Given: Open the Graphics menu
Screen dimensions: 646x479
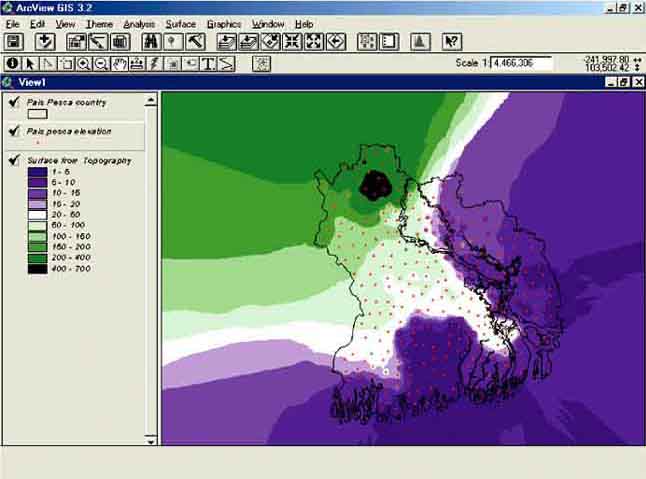Looking at the screenshot, I should tap(224, 23).
